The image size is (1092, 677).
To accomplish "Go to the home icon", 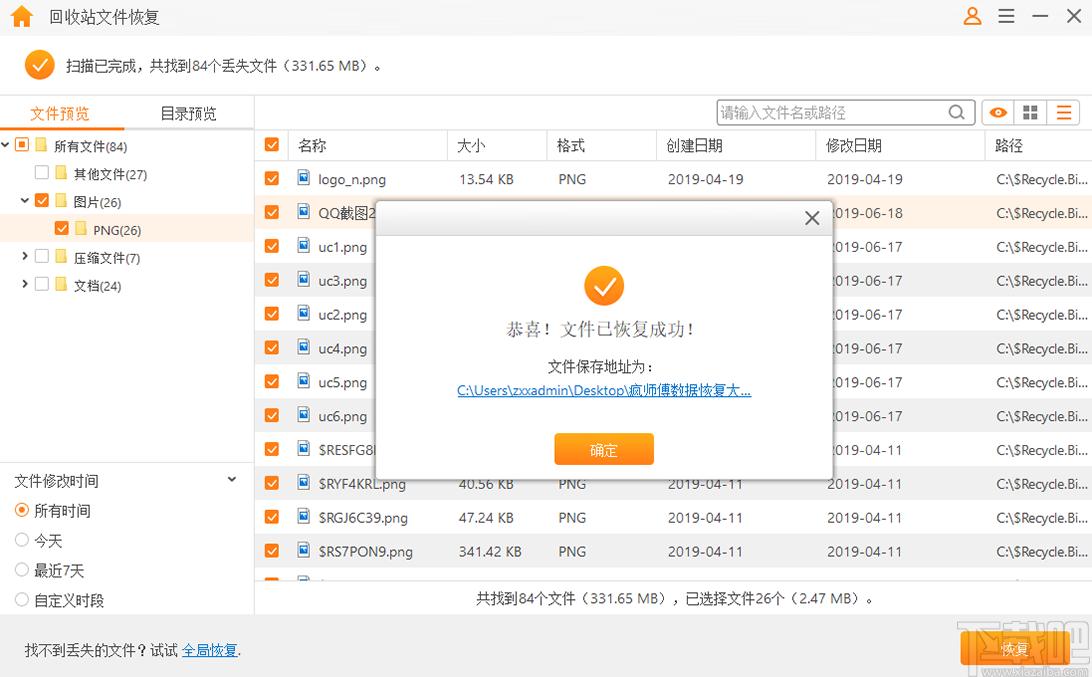I will (22, 16).
